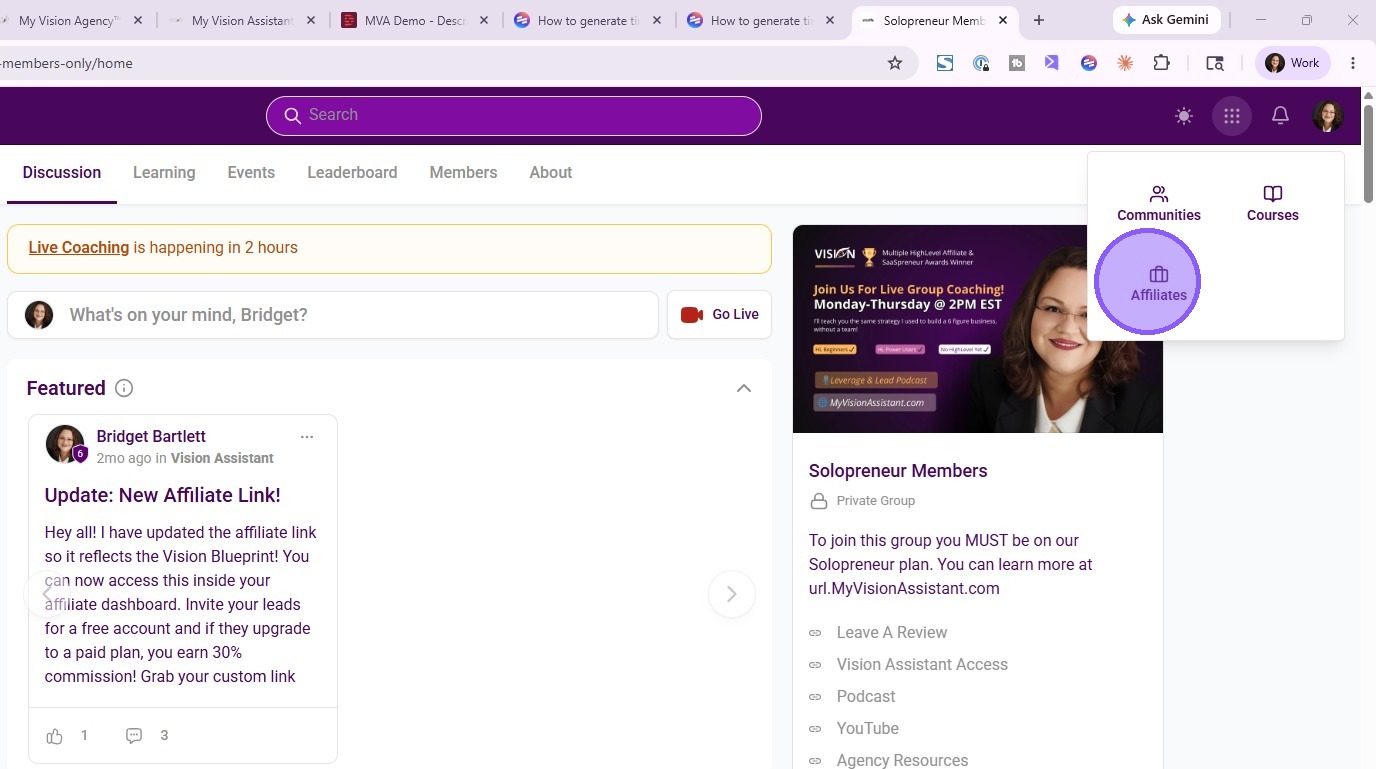Open comments on the featured post

pos(134,736)
